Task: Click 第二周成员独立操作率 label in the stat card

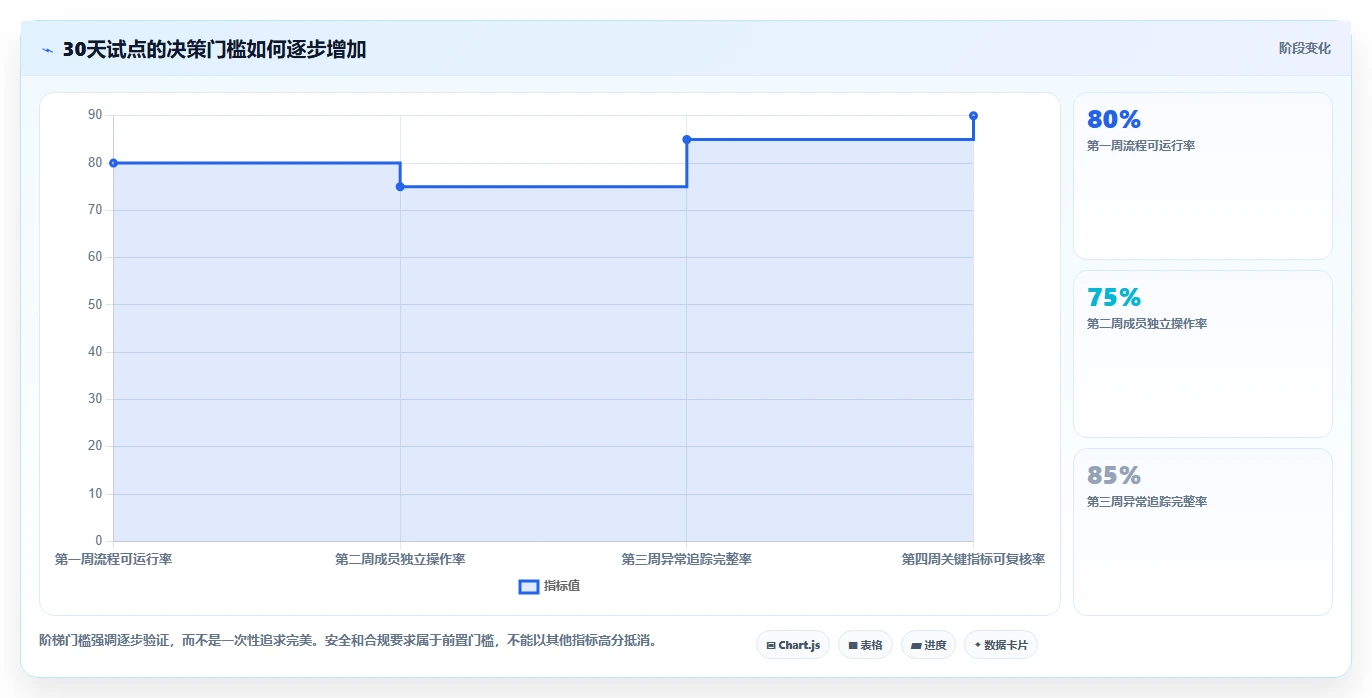Action: pos(1147,324)
